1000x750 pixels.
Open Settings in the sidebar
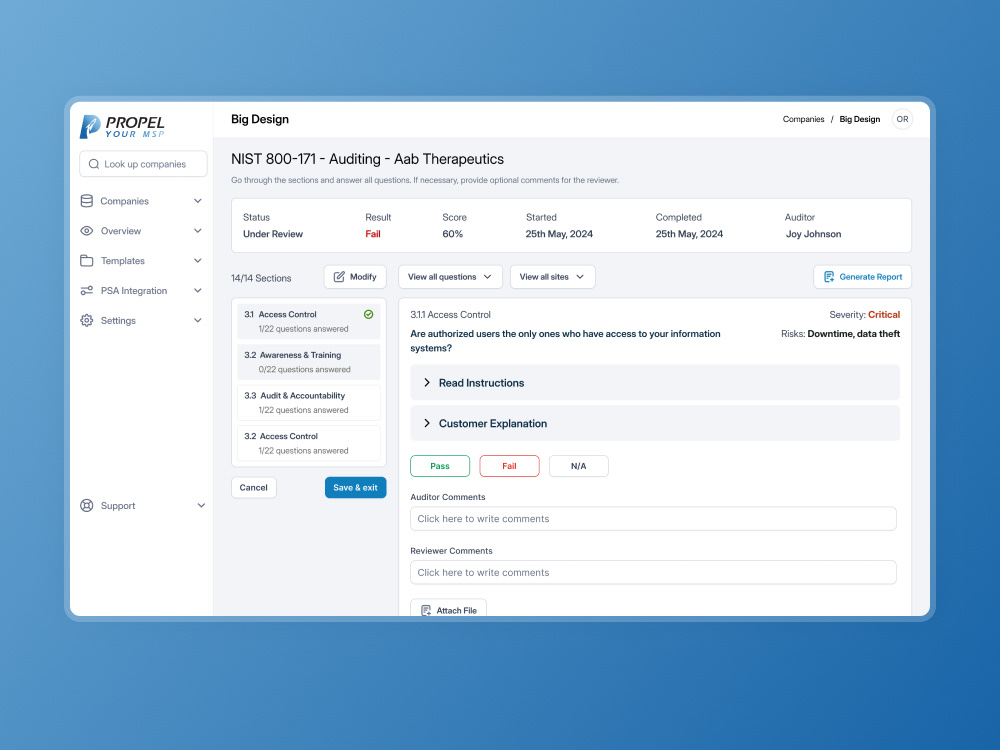coord(142,320)
